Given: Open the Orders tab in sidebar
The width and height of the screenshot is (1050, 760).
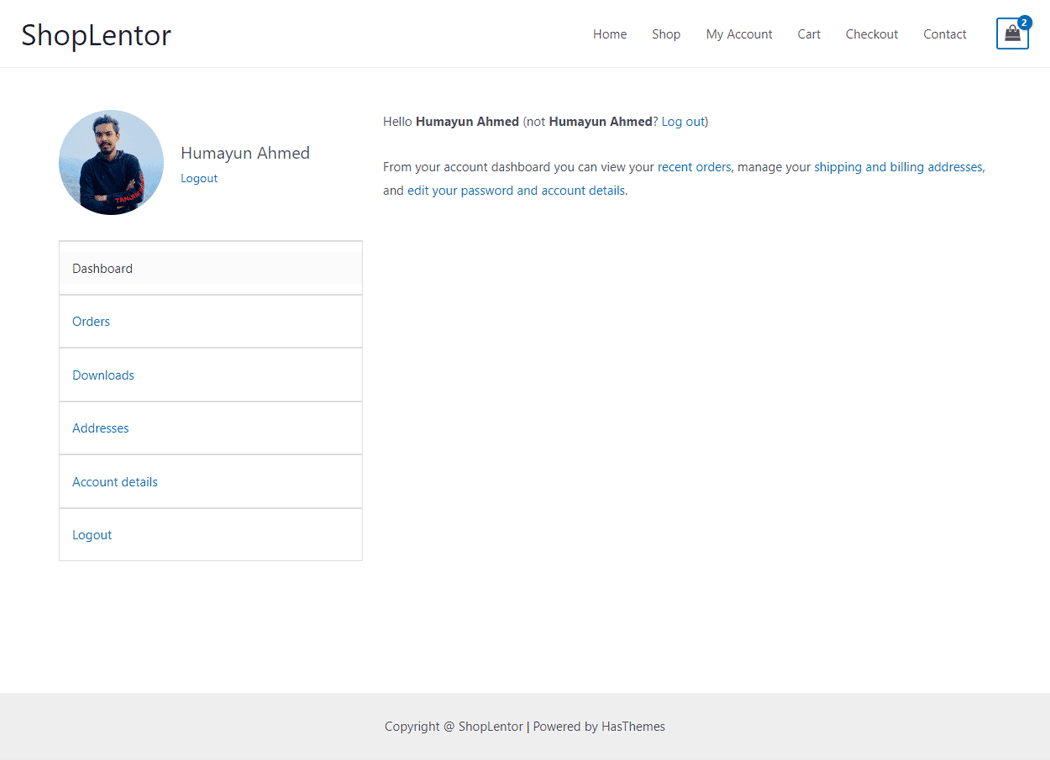Looking at the screenshot, I should pos(91,321).
